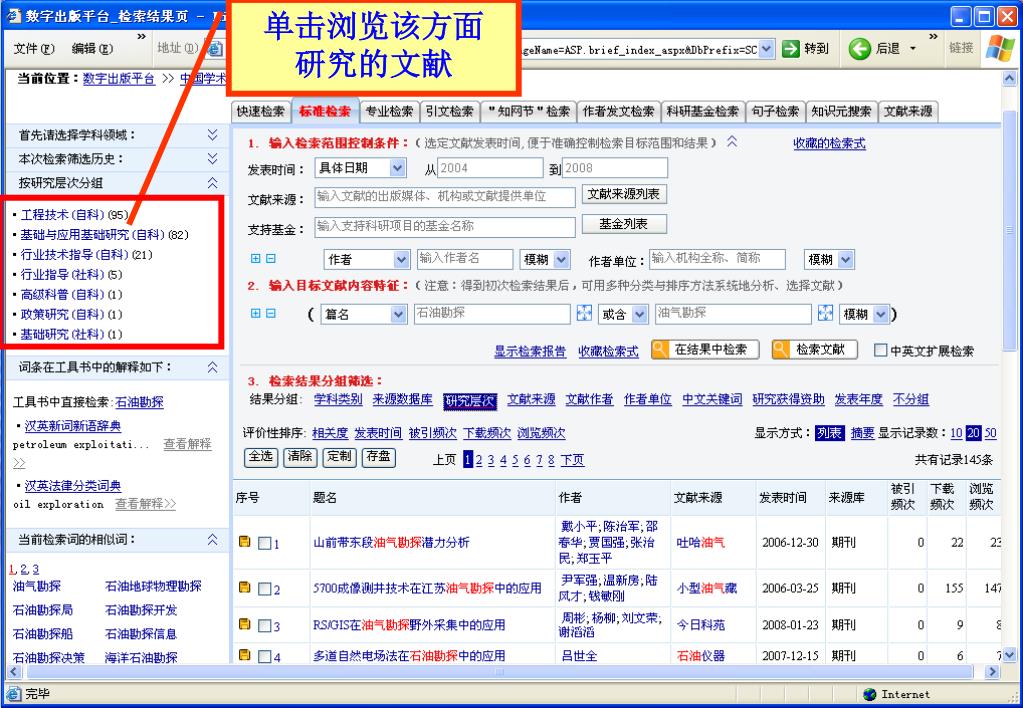Click the Internet zone globe in the status bar
The image size is (1023, 708).
pyautogui.click(x=870, y=694)
